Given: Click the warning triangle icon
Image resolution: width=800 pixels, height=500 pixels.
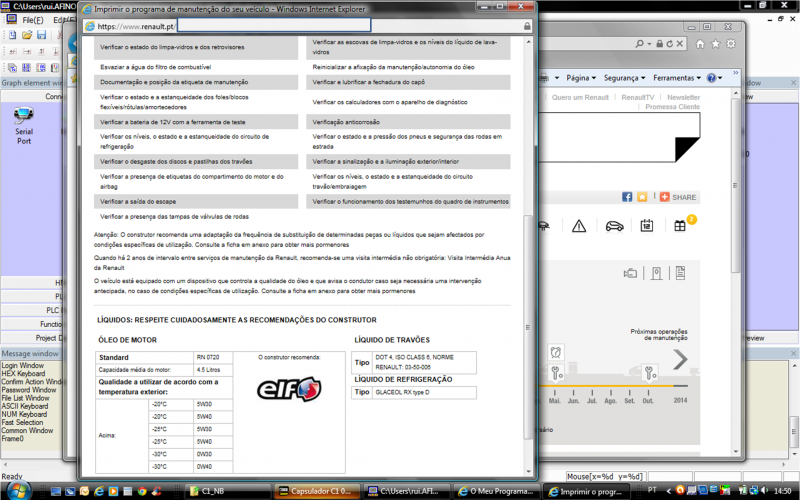Looking at the screenshot, I should point(578,226).
